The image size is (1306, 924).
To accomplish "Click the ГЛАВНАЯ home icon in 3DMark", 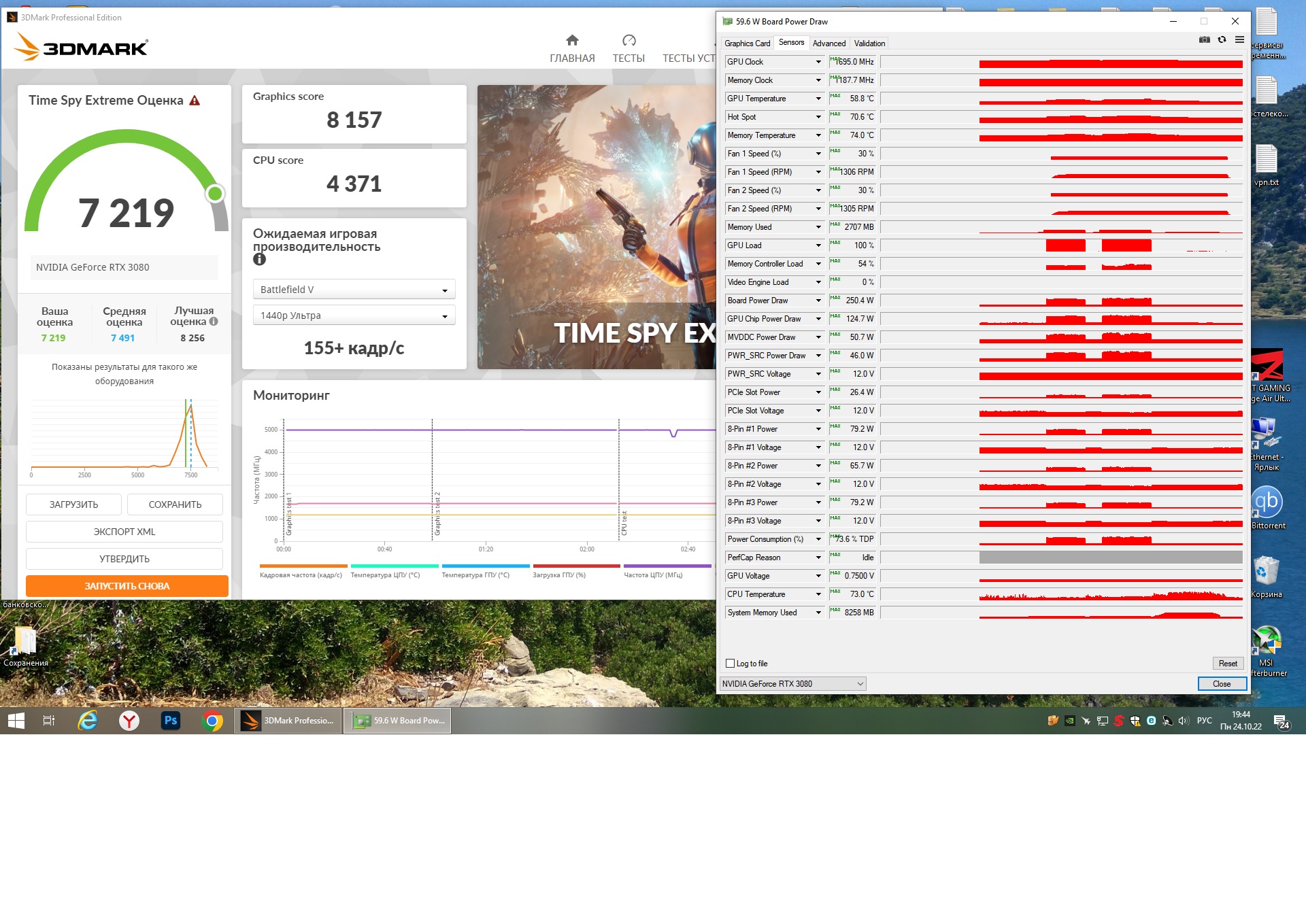I will [x=572, y=40].
